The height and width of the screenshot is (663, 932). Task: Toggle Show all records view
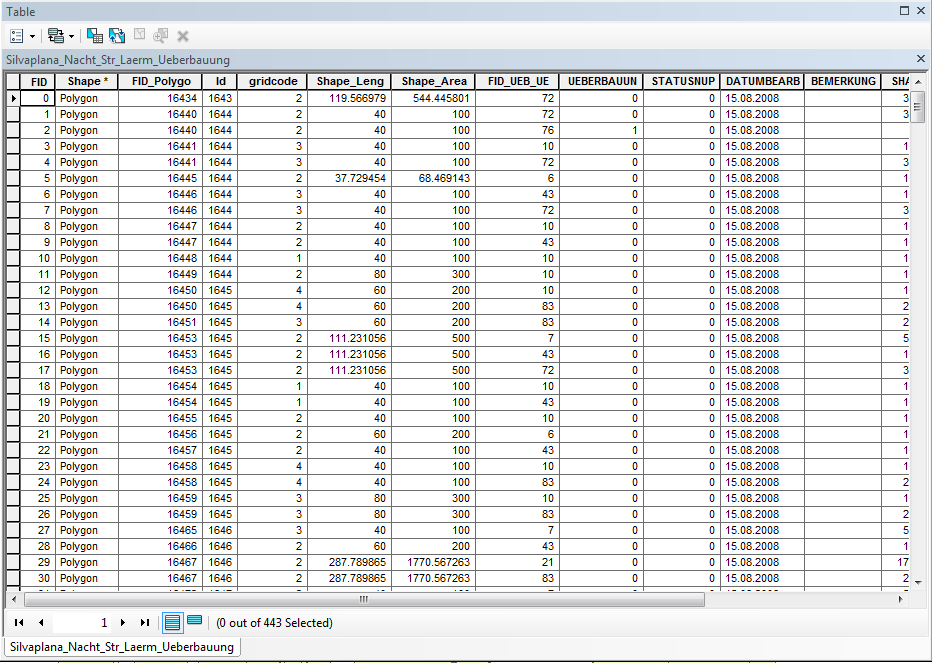pos(172,622)
